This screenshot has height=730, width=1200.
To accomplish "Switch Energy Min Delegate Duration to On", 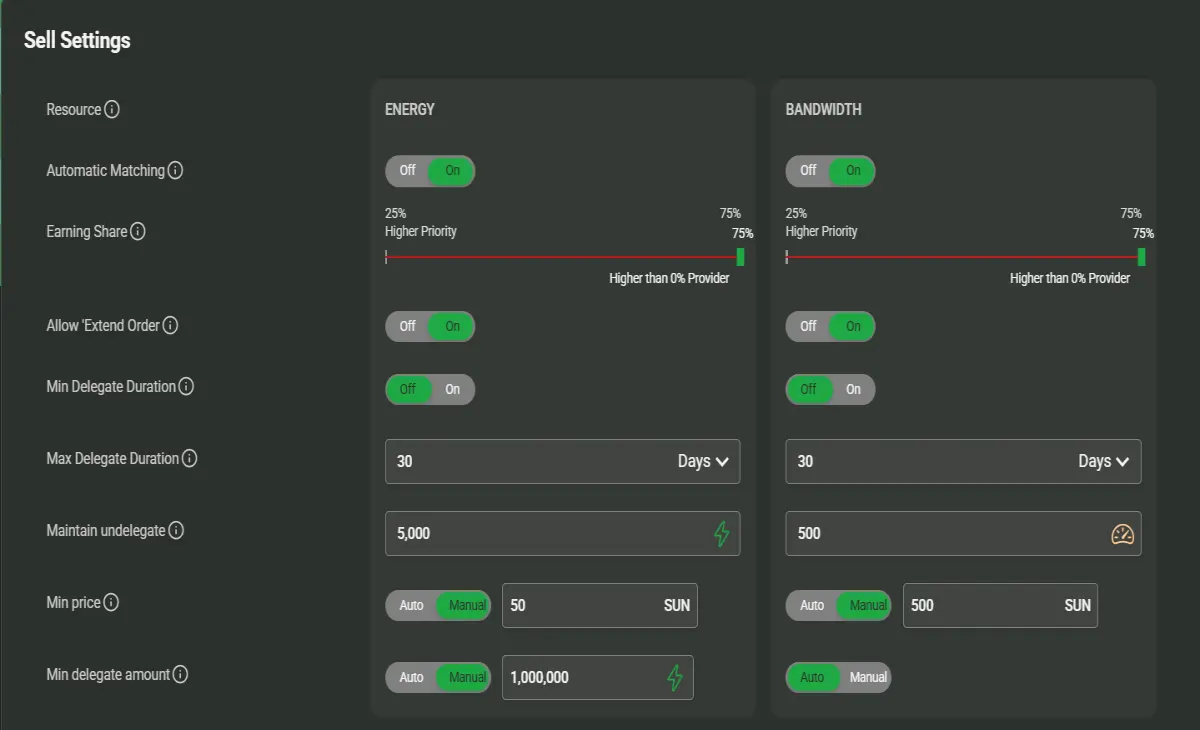I will pyautogui.click(x=453, y=389).
